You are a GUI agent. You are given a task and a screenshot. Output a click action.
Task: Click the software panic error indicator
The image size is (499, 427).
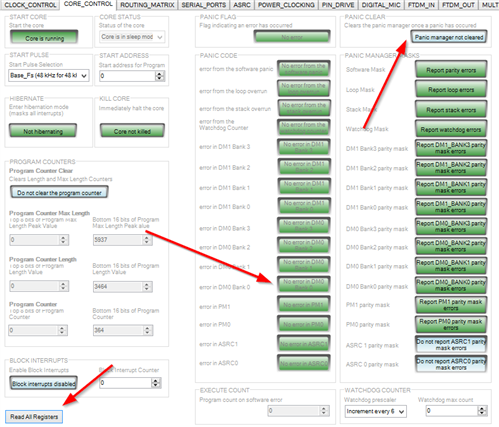[304, 69]
